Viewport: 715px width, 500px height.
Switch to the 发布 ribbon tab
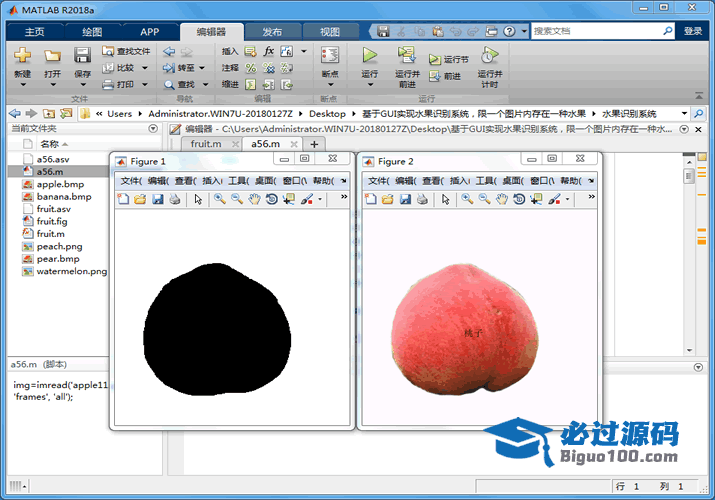272,31
